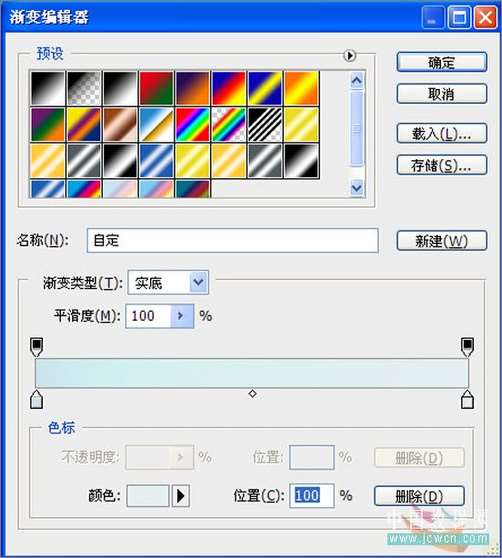Select the foreground-to-transparent checkerboard preset in row one

pyautogui.click(x=84, y=88)
